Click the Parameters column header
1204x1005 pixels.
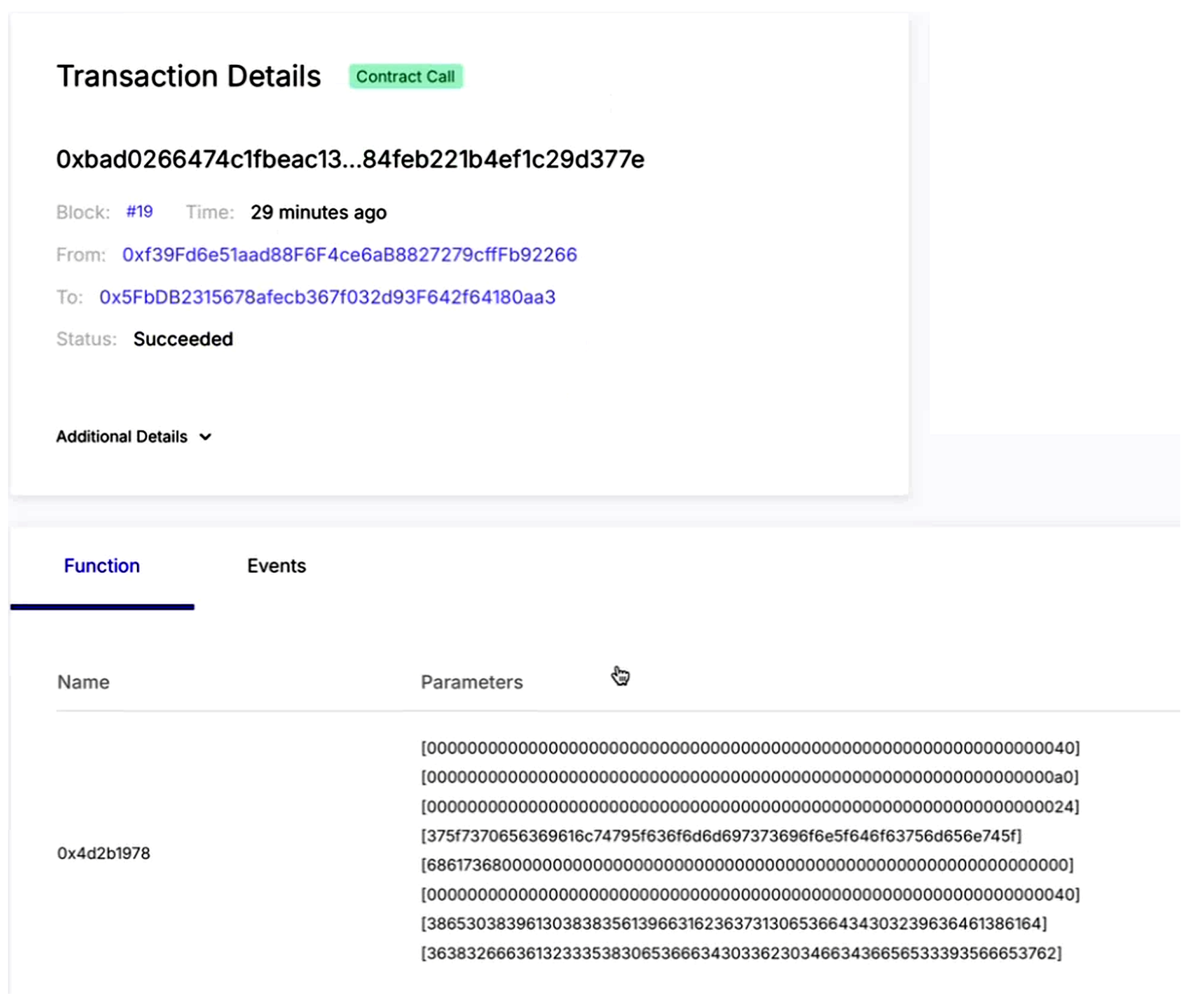tap(471, 683)
